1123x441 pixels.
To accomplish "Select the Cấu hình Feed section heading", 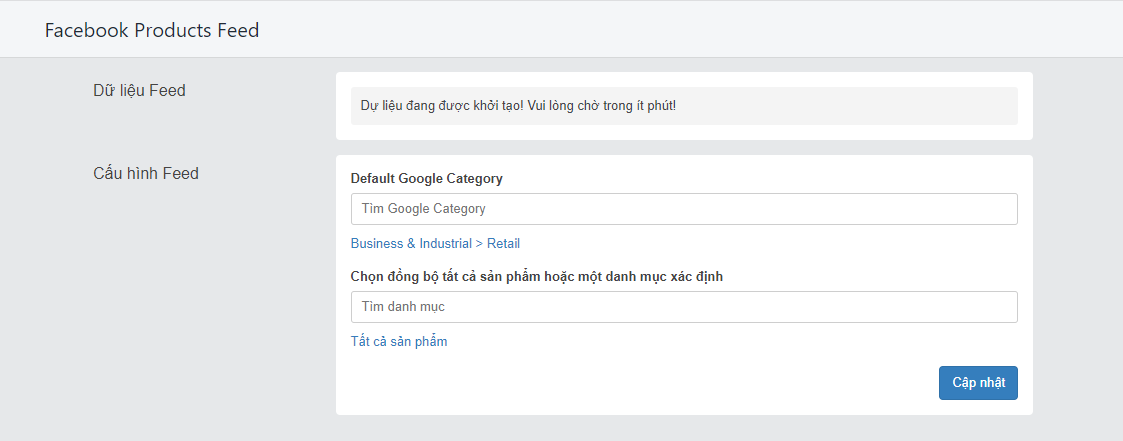I will [146, 173].
